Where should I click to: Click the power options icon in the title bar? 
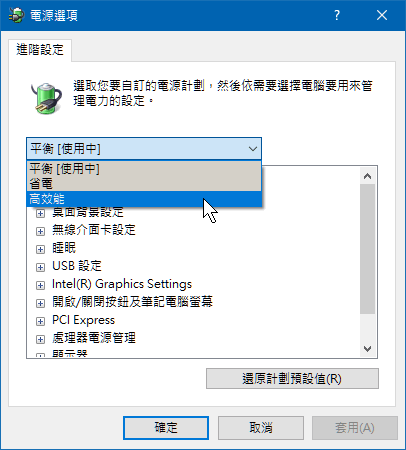(x=16, y=15)
